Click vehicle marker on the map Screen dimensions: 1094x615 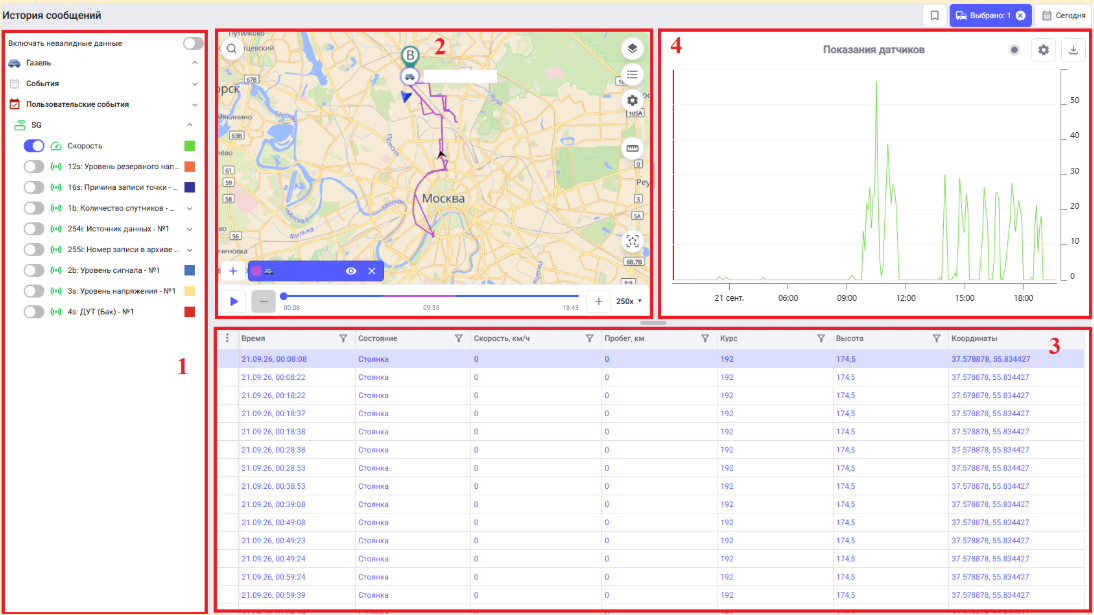(x=410, y=77)
